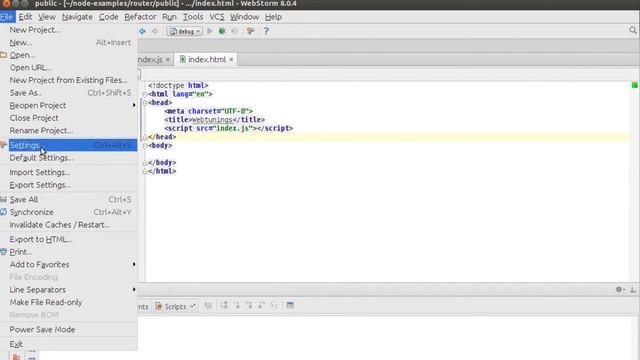
Task: Open the Navigate menu
Action: [x=77, y=17]
